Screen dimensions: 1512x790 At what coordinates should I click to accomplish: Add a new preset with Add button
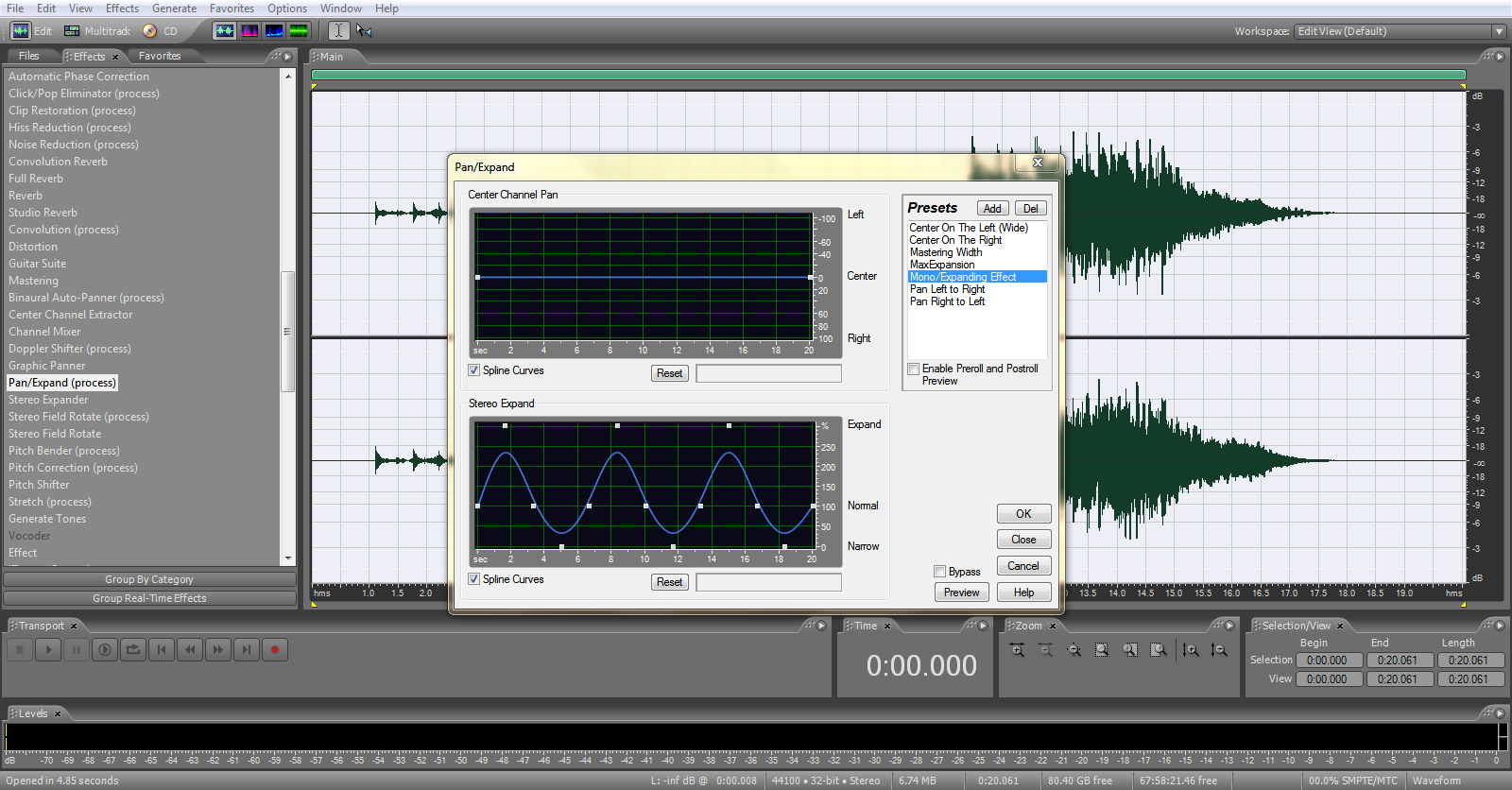tap(991, 209)
